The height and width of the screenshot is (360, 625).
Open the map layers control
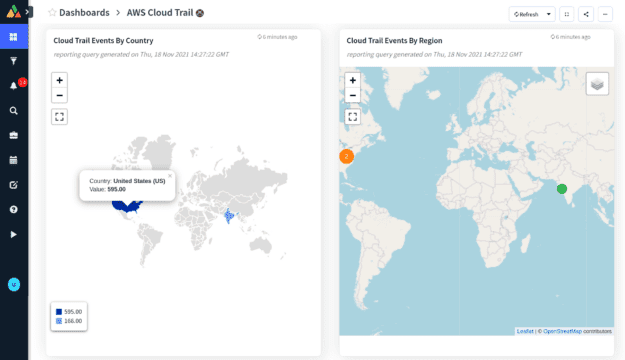coord(597,84)
